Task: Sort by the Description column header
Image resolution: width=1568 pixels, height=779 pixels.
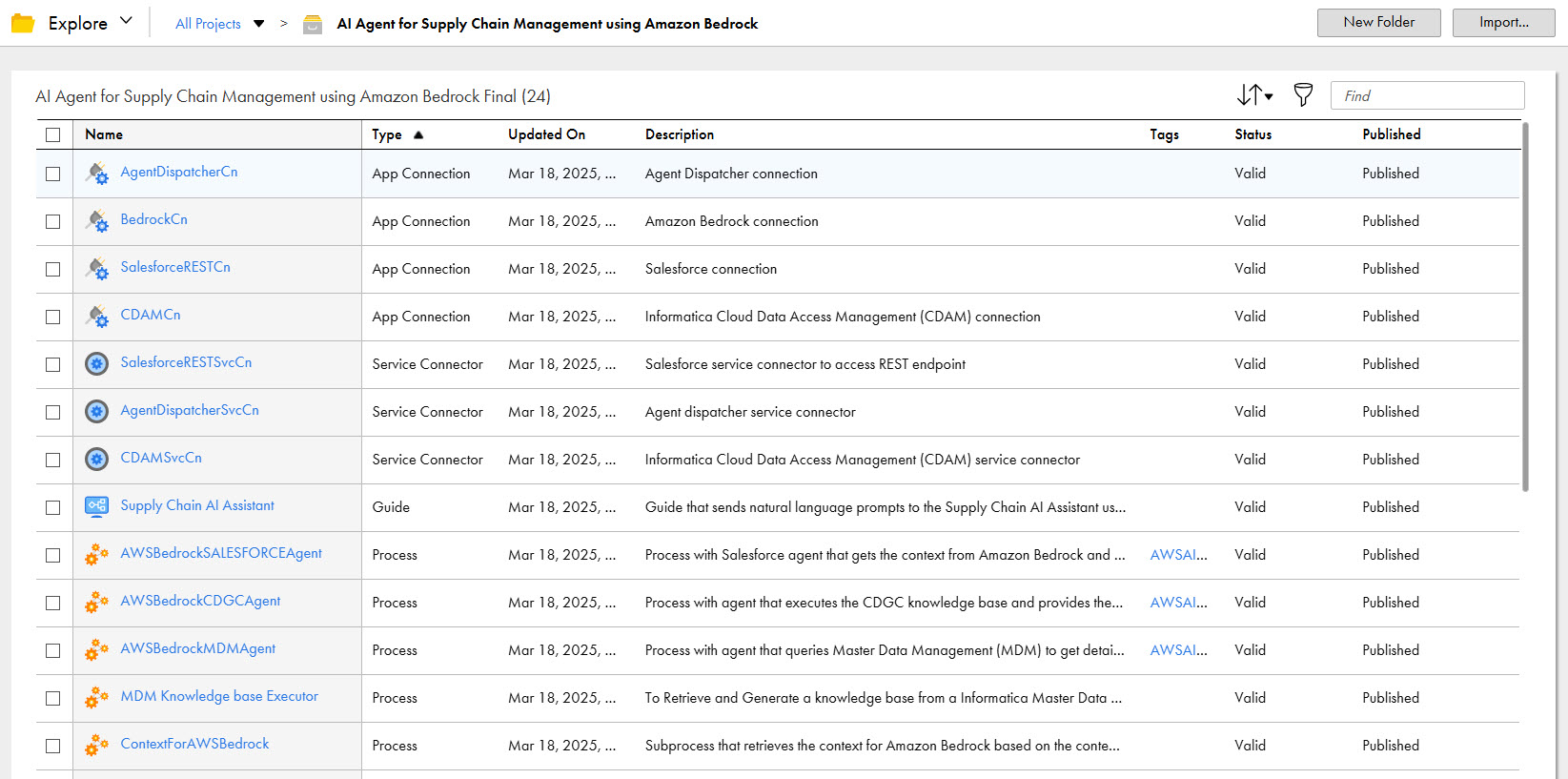Action: [680, 134]
